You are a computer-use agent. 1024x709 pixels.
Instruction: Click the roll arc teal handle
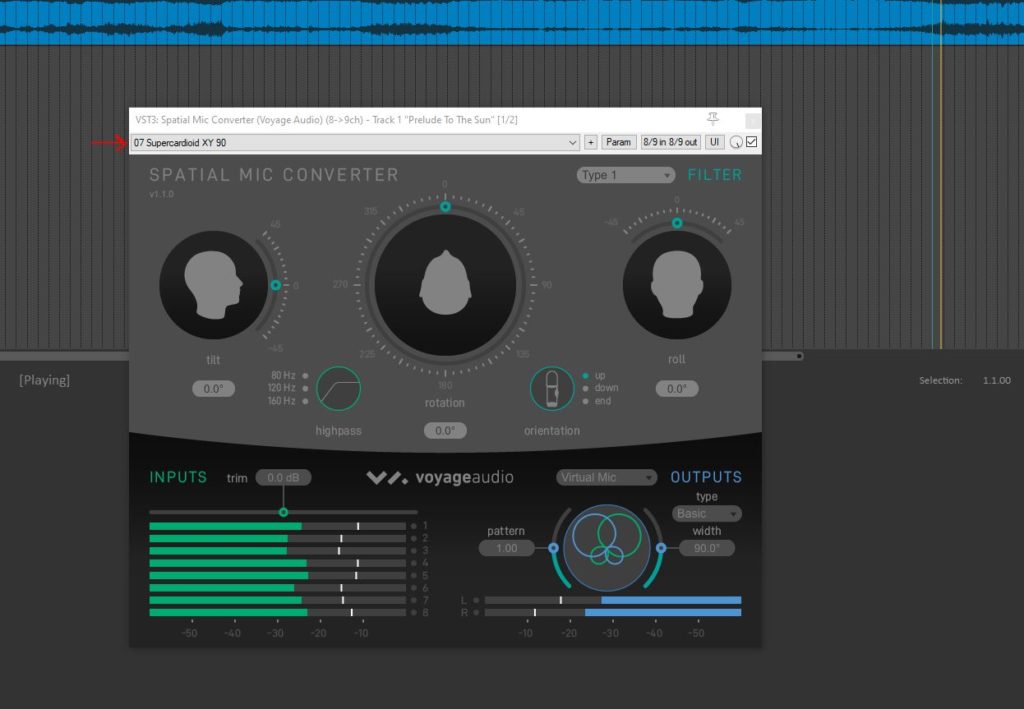pyautogui.click(x=677, y=223)
